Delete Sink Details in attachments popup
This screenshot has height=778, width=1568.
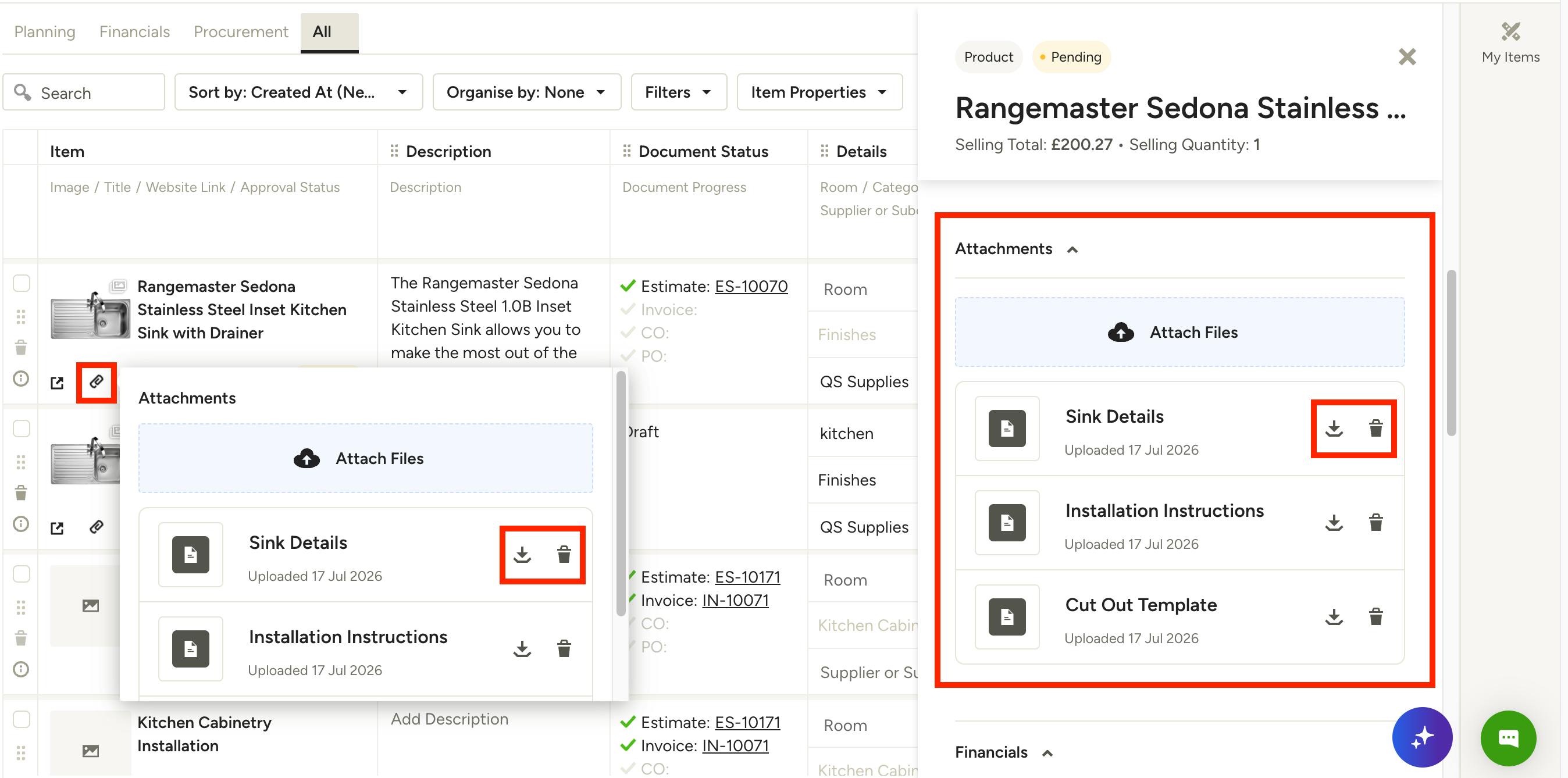(564, 555)
